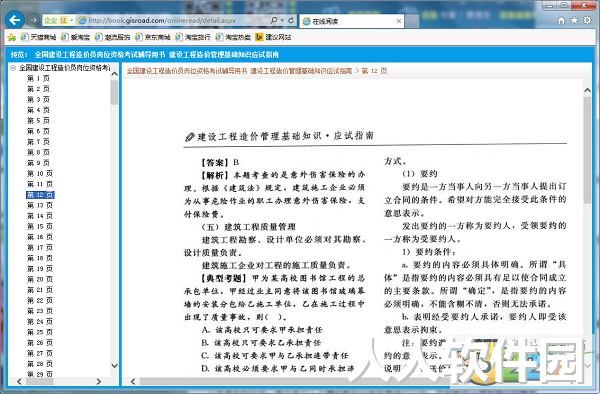Open the browser Tools gear icon
600x394 pixels.
tap(587, 21)
